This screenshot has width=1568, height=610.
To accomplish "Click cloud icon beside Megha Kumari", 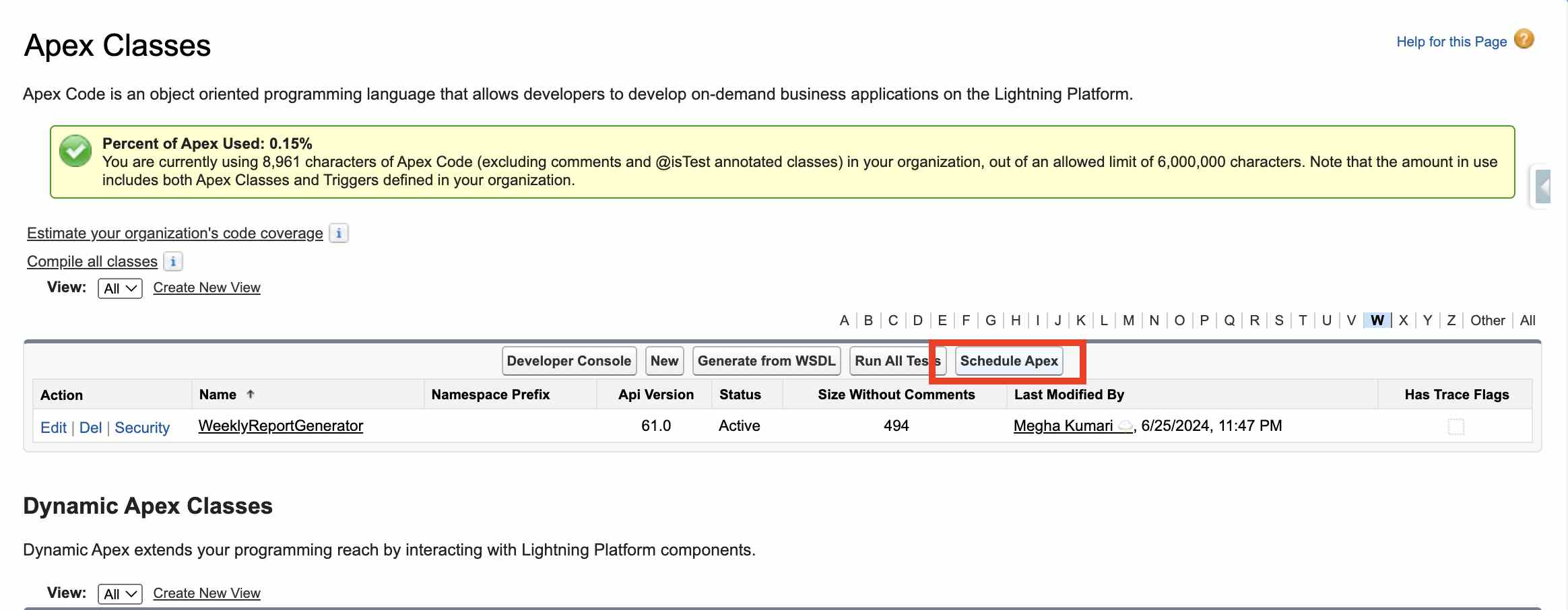I will tap(1124, 426).
